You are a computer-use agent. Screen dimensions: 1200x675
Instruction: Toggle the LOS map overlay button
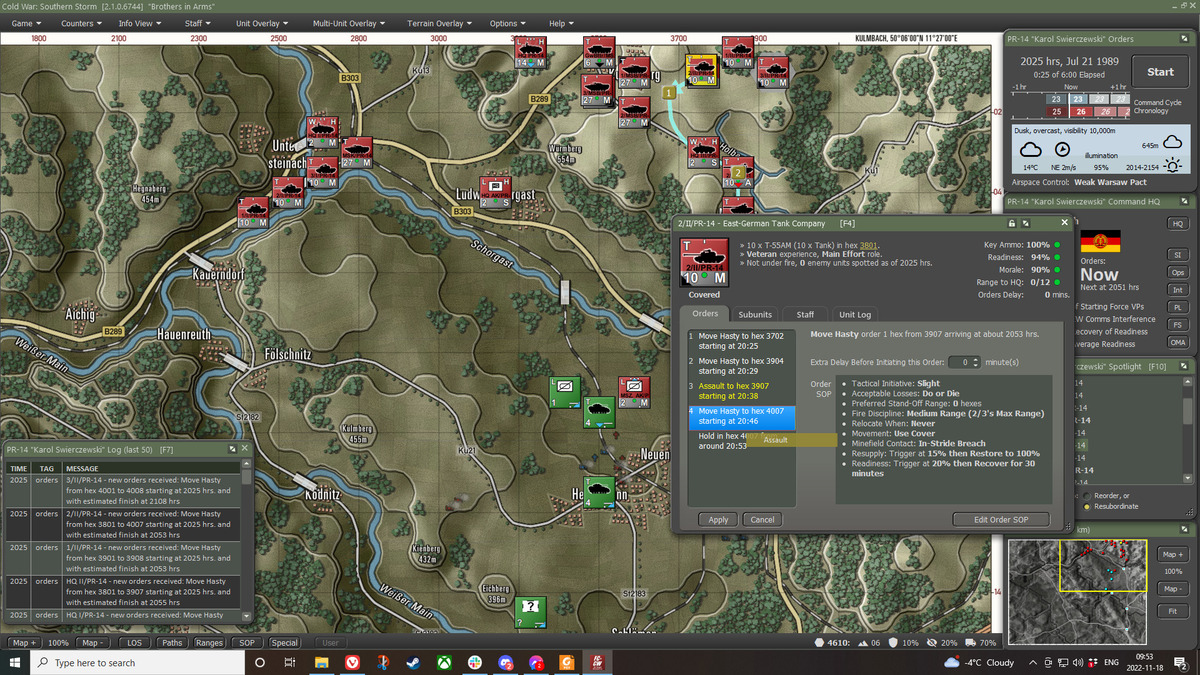(134, 643)
